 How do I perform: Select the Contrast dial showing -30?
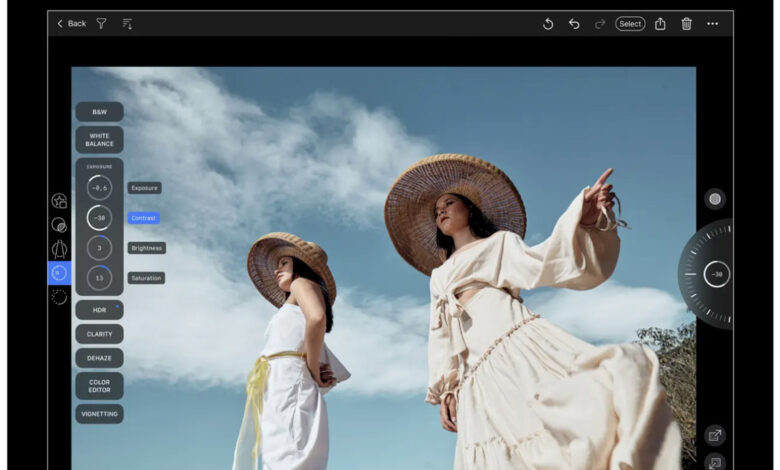[99, 218]
